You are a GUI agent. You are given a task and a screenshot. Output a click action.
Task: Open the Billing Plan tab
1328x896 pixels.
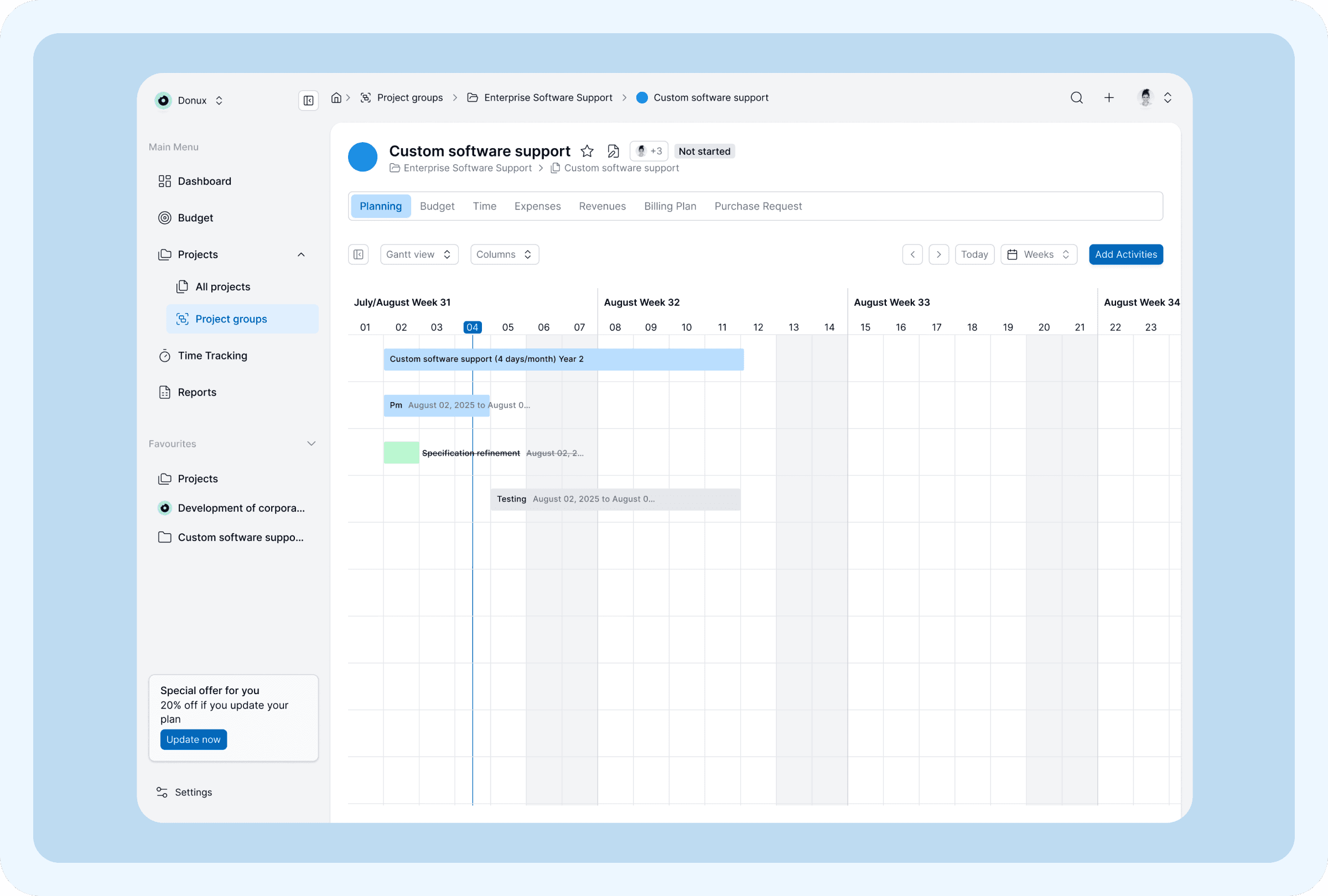tap(670, 206)
